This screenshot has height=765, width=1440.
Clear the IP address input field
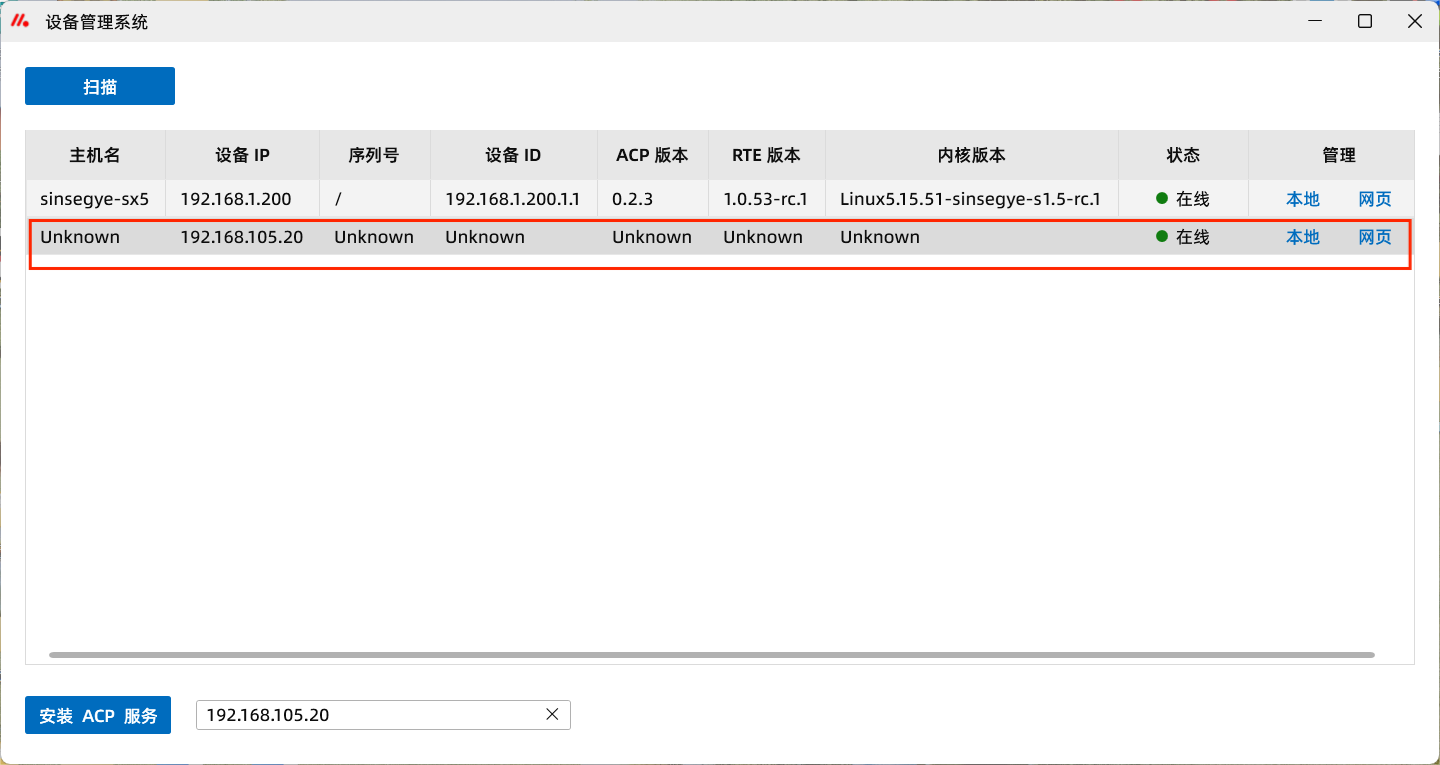click(551, 714)
